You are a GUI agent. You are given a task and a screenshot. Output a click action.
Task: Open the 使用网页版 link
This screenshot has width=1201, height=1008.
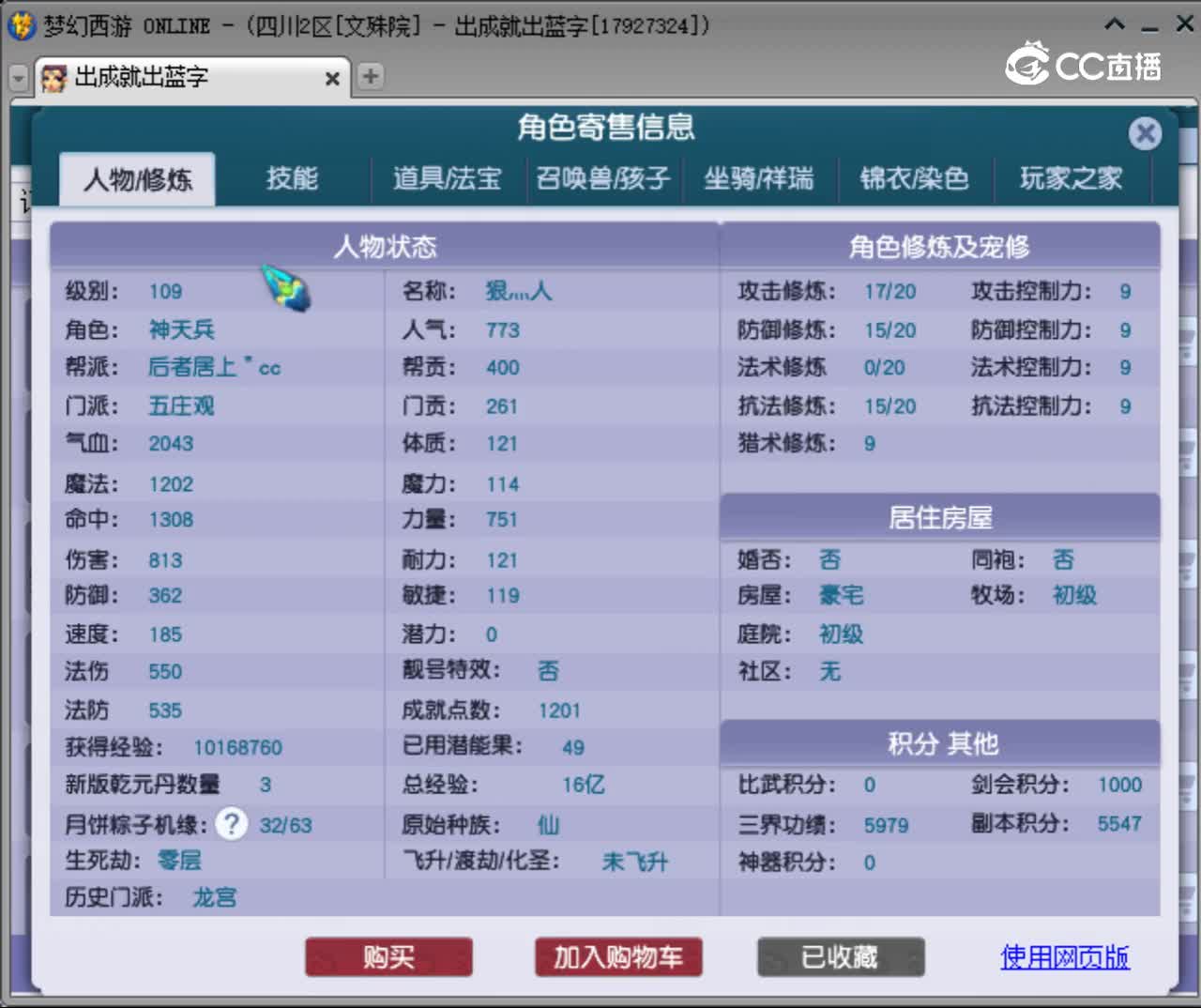[x=1065, y=957]
